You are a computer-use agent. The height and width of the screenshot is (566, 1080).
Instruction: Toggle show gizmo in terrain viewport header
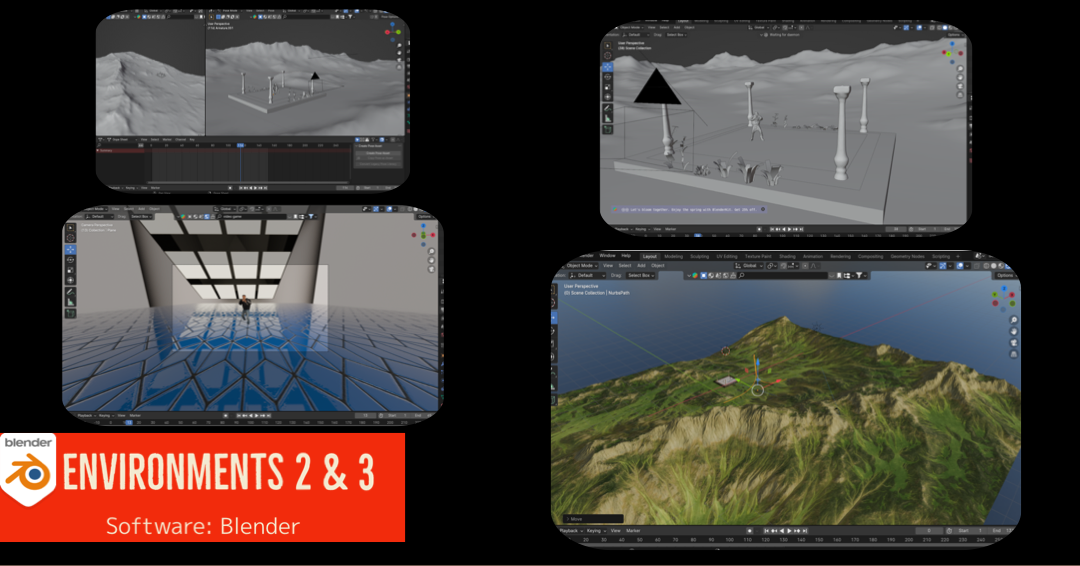pyautogui.click(x=943, y=265)
